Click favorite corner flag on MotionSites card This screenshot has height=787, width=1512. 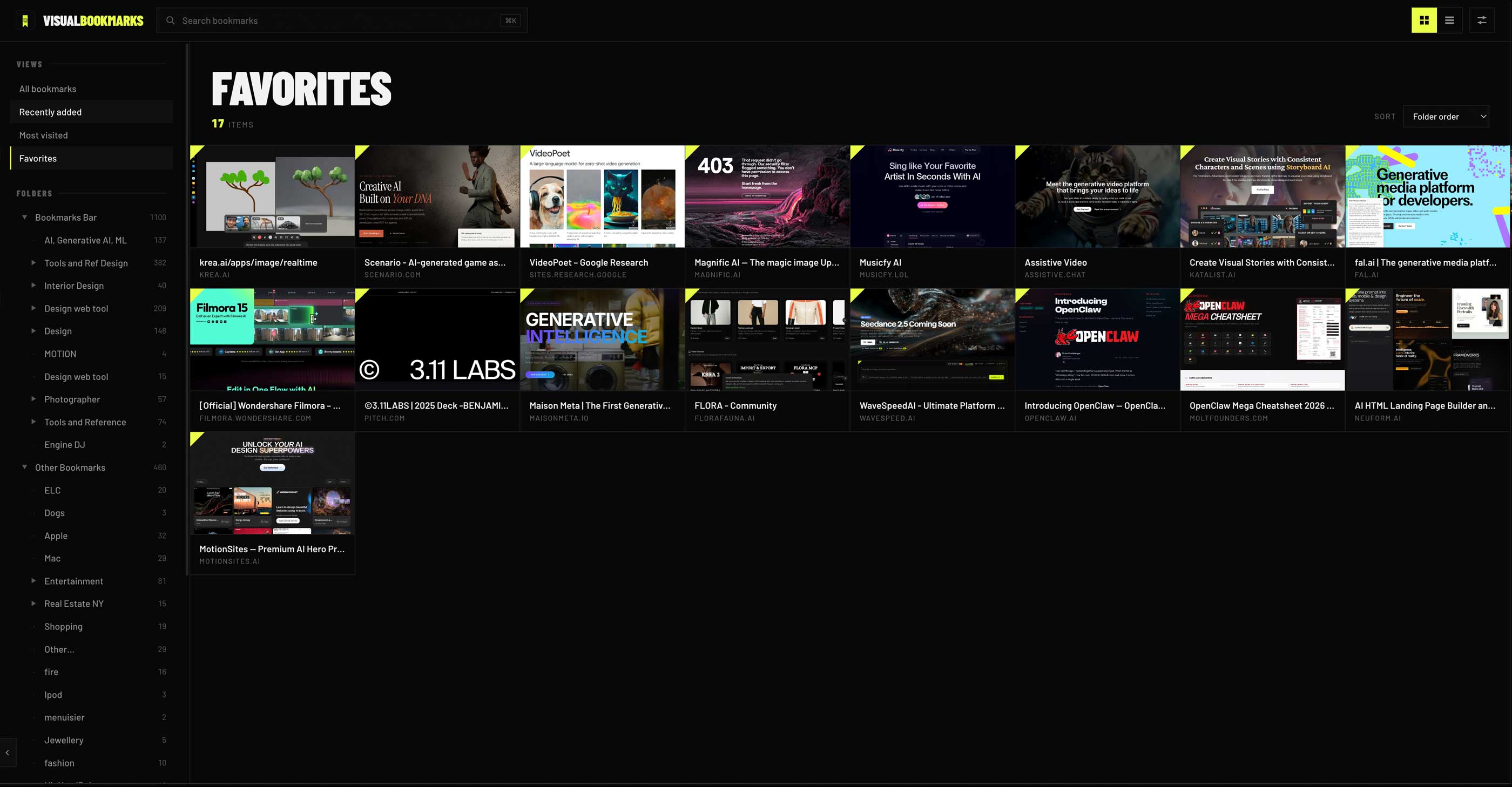click(195, 437)
